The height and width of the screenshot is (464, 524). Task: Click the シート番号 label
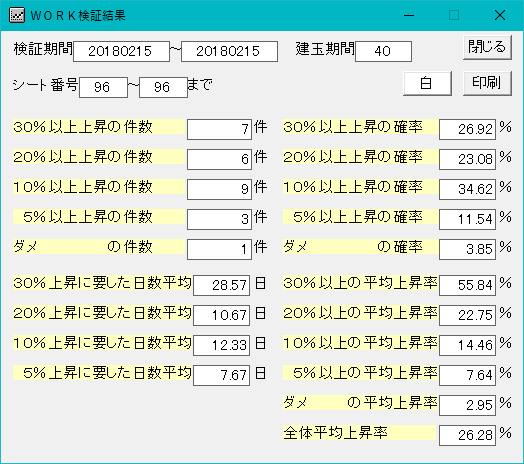(45, 85)
